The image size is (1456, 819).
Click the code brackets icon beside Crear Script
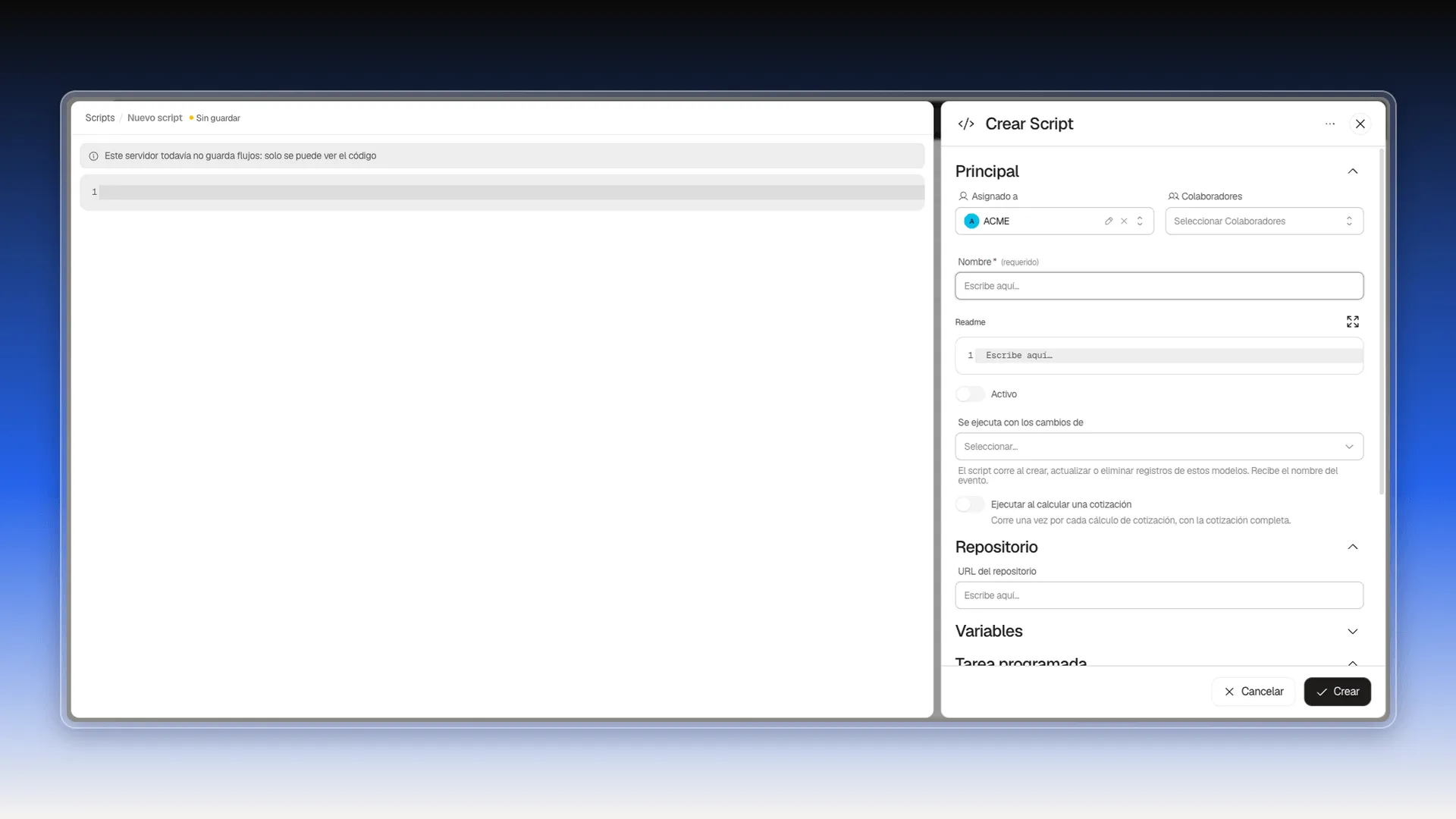966,124
